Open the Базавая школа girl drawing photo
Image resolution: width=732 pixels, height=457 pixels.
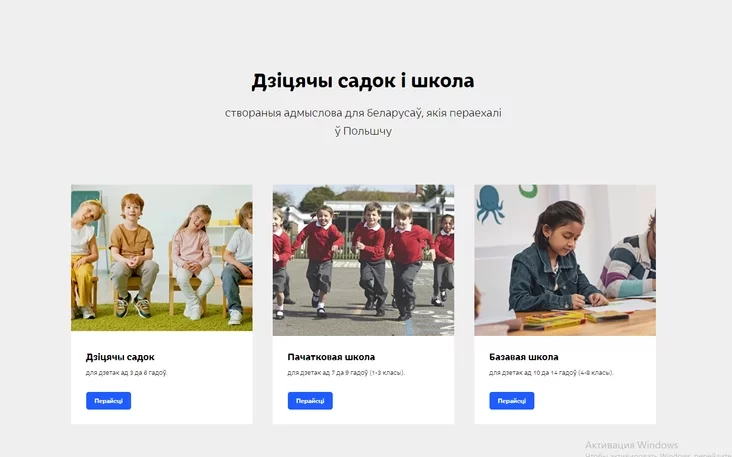coord(565,260)
